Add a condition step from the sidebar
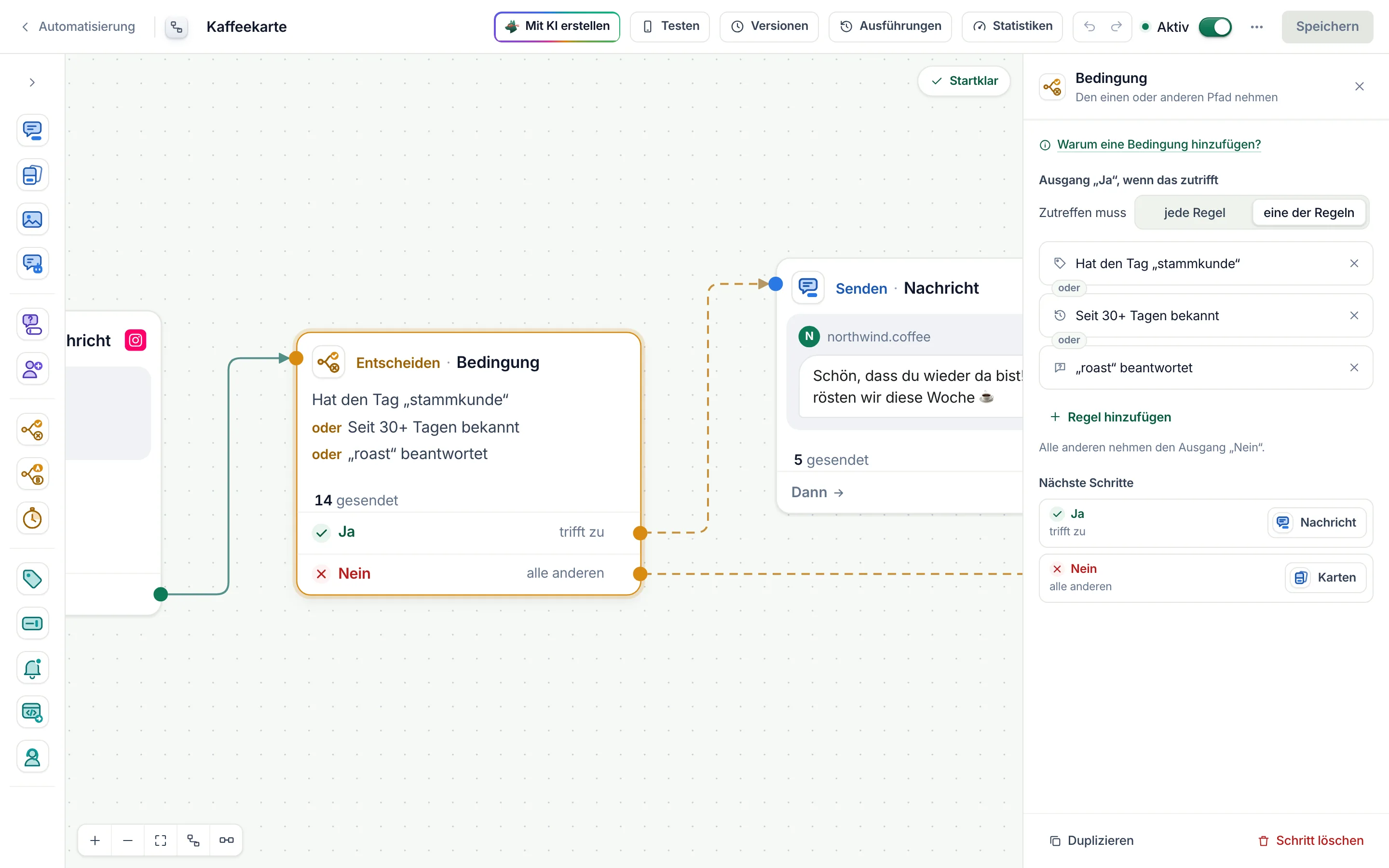1389x868 pixels. [x=32, y=429]
